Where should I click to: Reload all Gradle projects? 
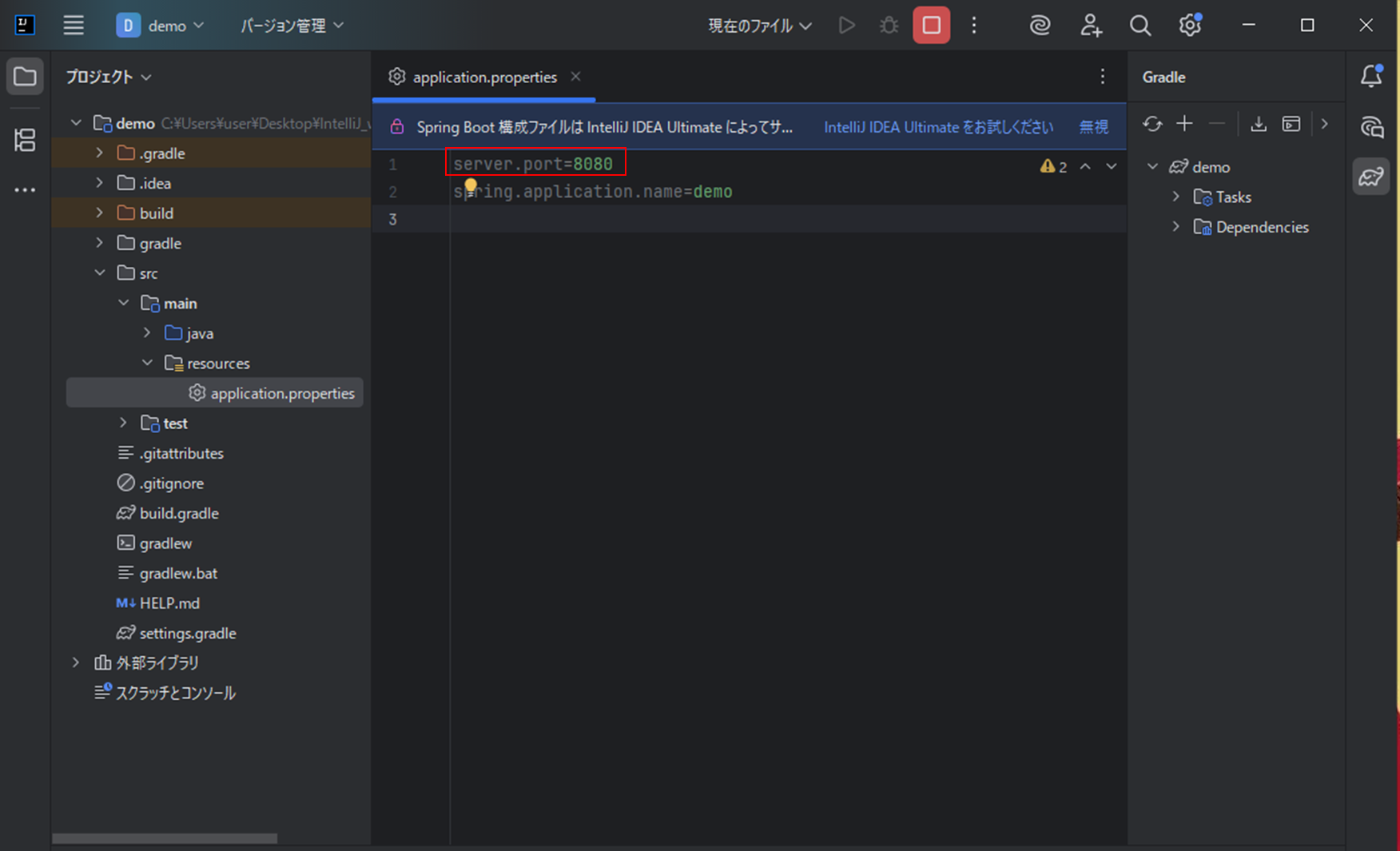pos(1152,124)
